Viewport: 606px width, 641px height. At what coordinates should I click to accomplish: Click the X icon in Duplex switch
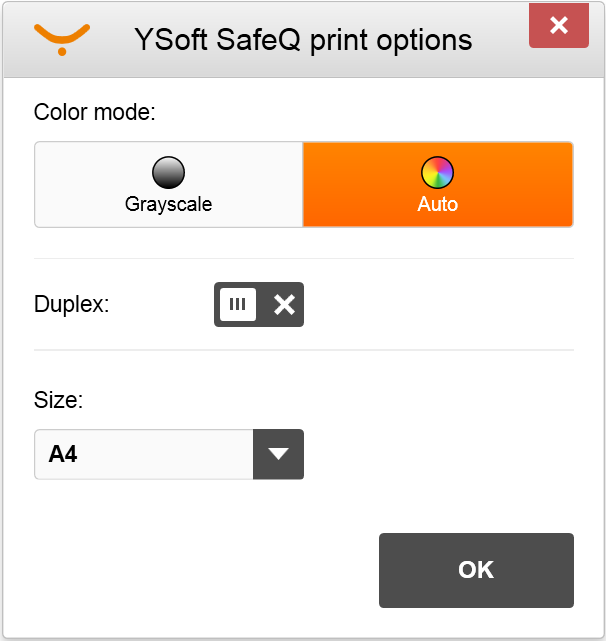coord(284,305)
